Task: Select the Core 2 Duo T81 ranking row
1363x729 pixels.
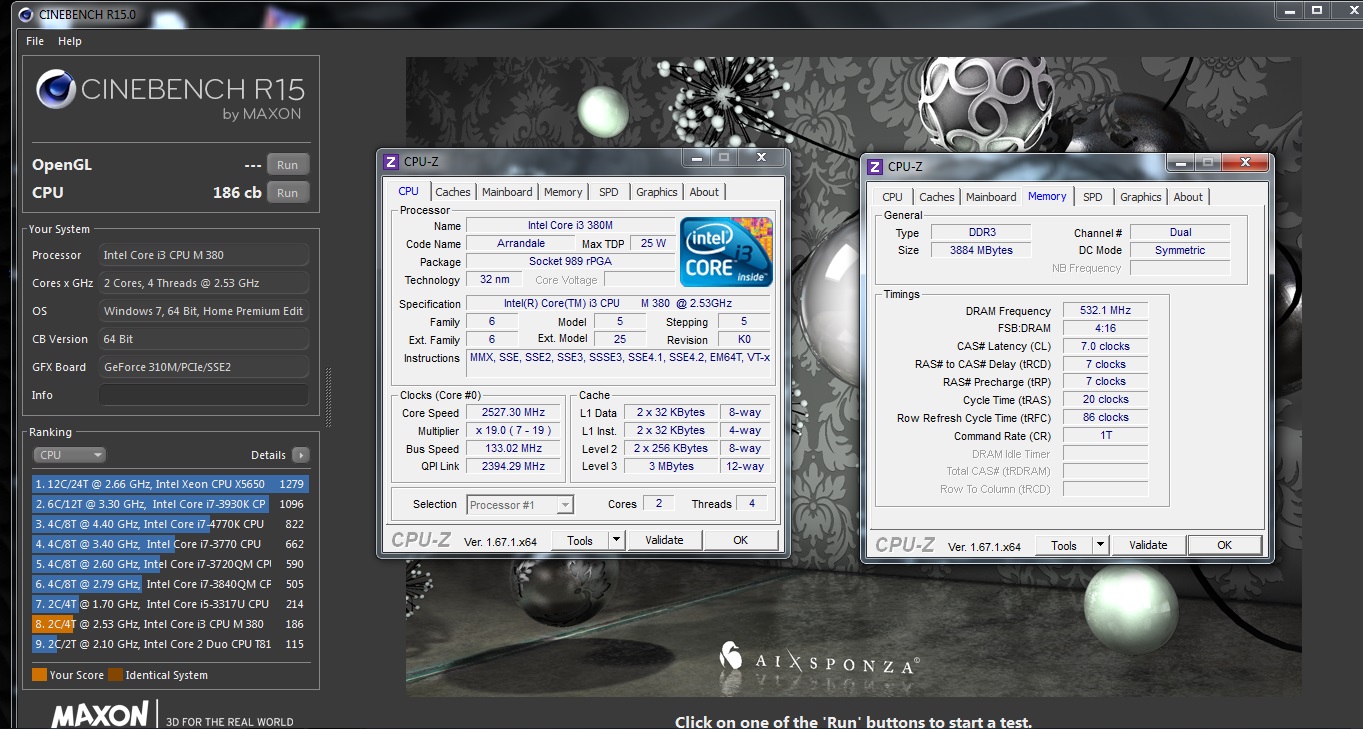Action: 170,644
